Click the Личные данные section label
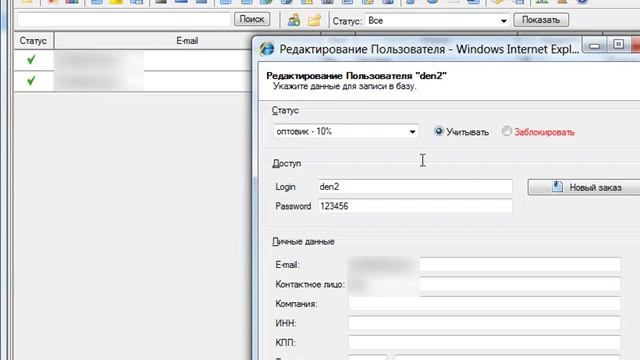The image size is (640, 360). point(303,242)
